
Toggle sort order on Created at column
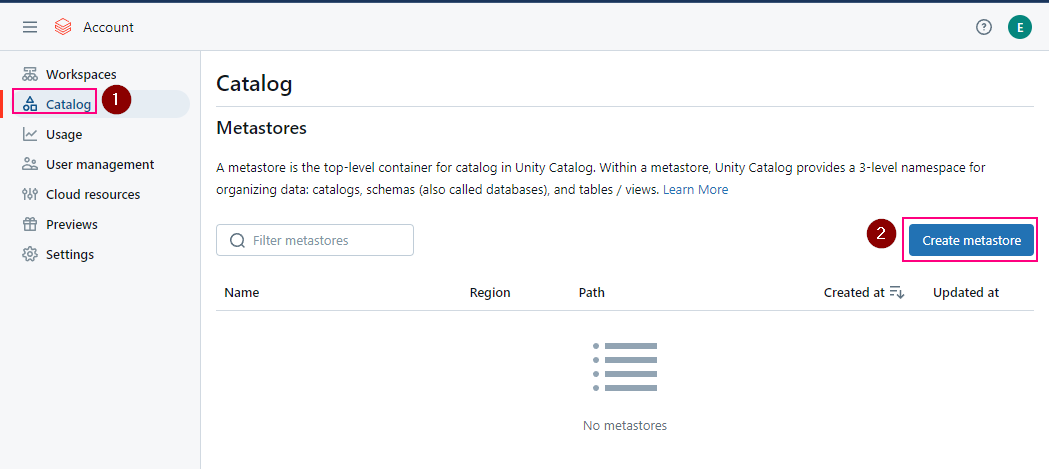click(896, 292)
